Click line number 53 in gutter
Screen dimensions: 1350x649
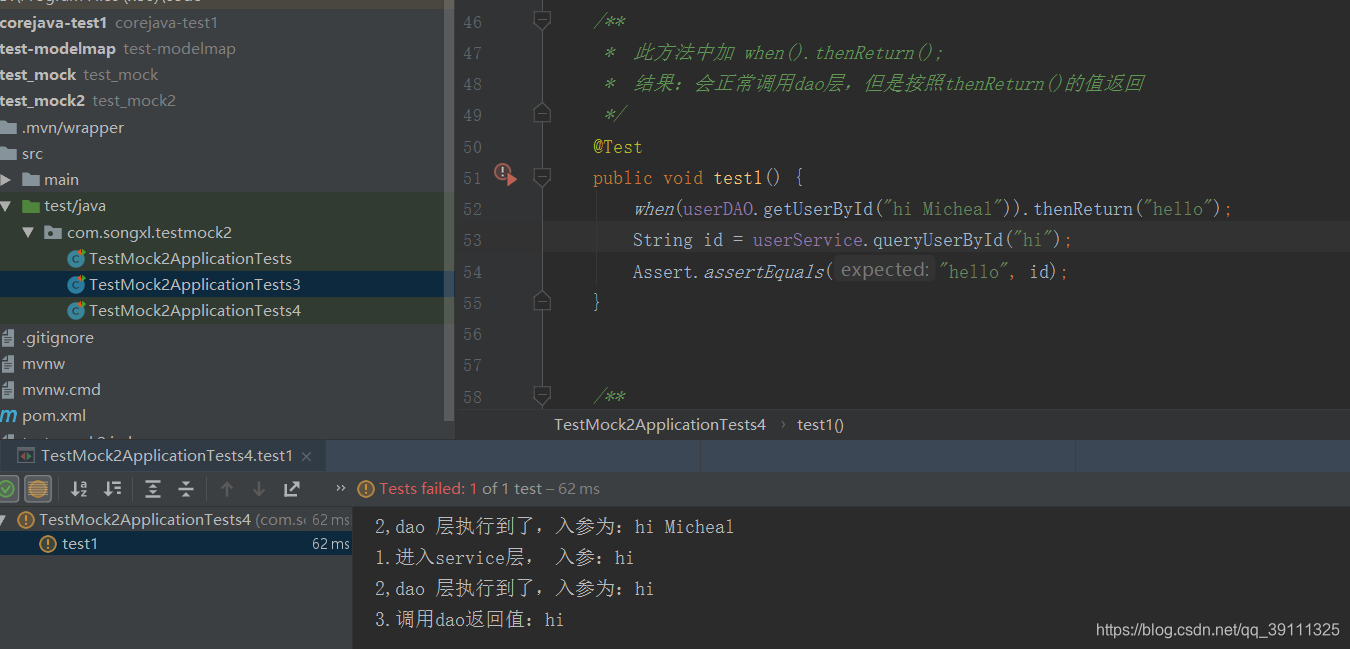coord(472,240)
